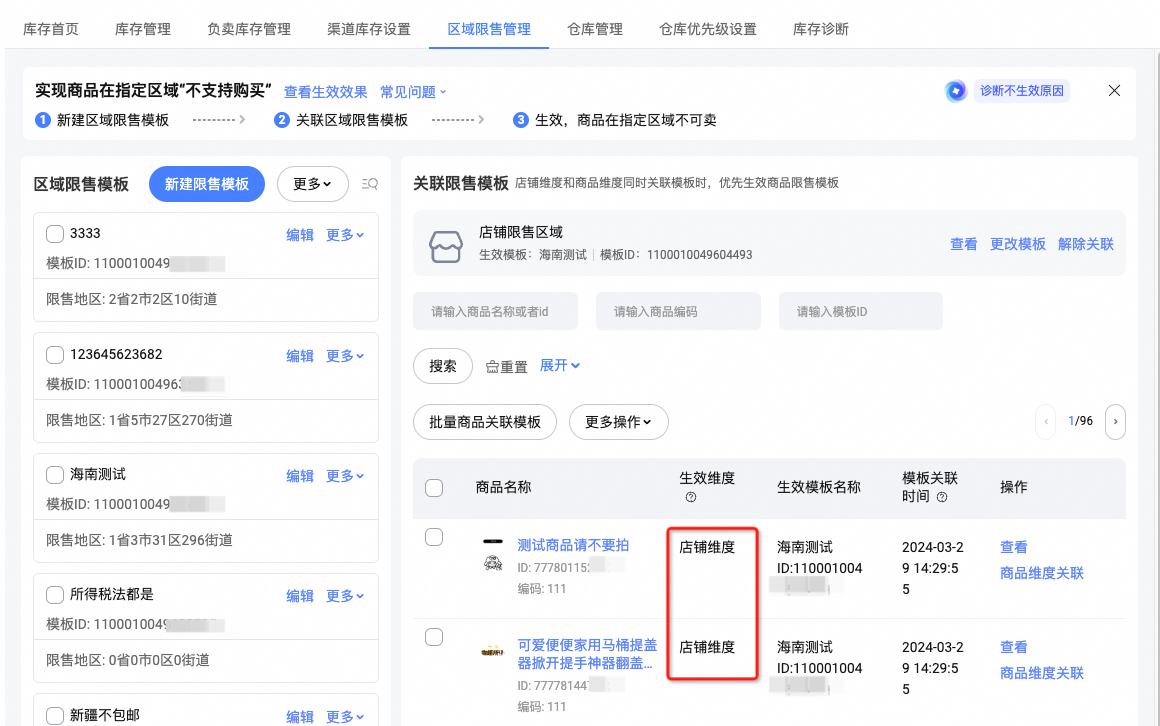
Task: Open 更多 dropdown for 海南测试 template
Action: point(345,476)
